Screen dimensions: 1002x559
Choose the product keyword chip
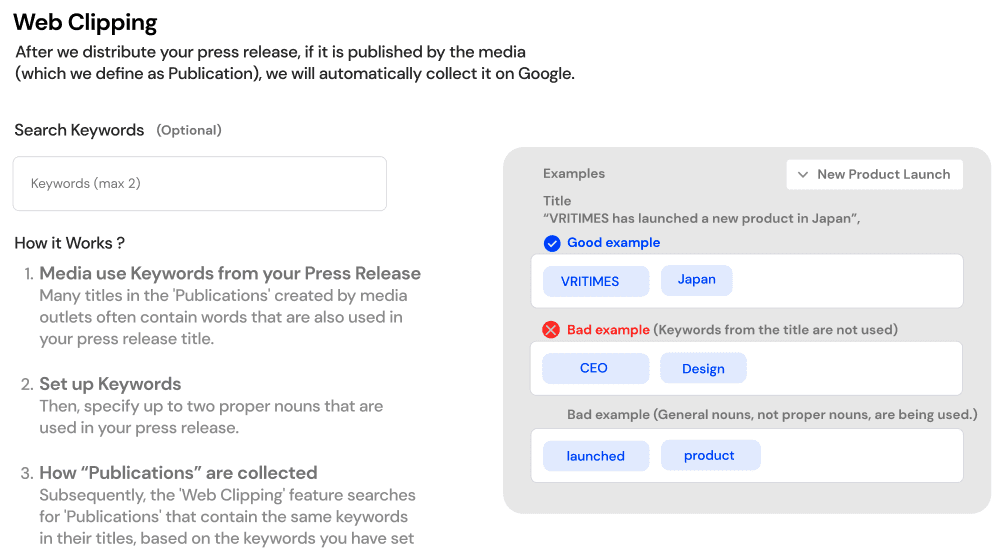tap(710, 455)
